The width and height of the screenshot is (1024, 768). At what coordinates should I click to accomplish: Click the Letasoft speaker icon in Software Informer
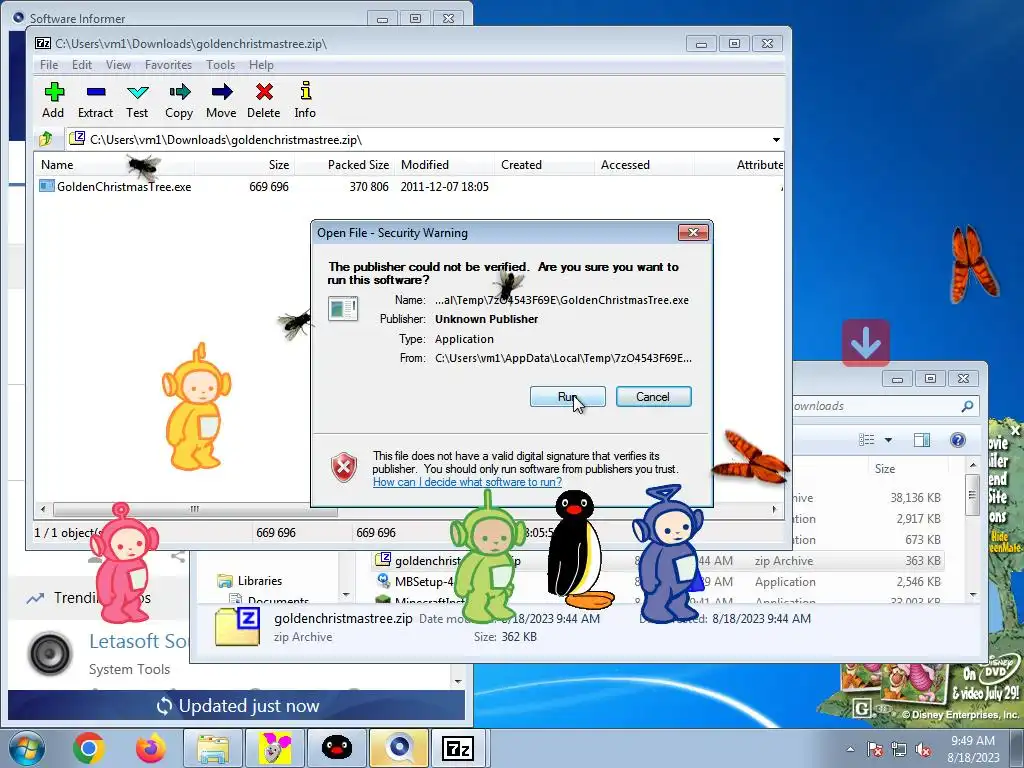50,653
